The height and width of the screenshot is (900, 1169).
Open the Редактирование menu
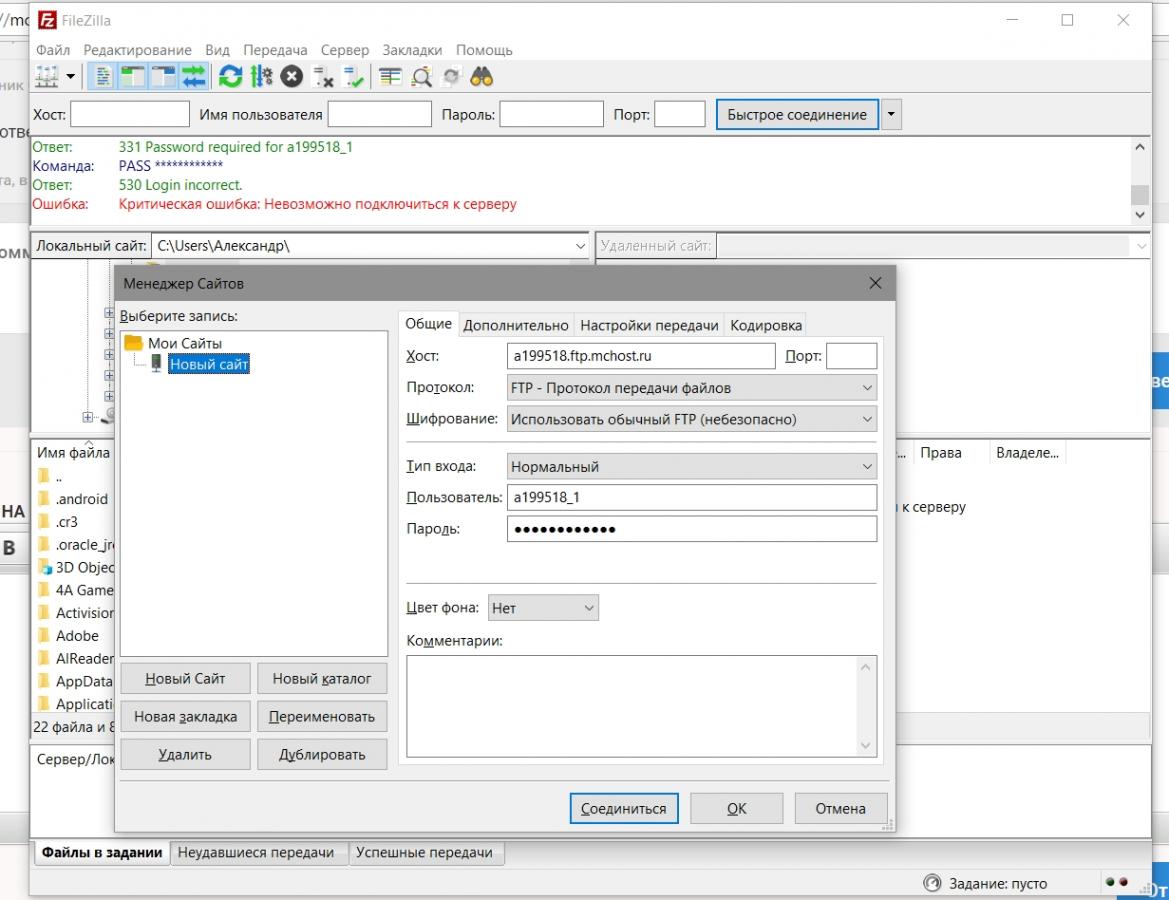click(137, 50)
